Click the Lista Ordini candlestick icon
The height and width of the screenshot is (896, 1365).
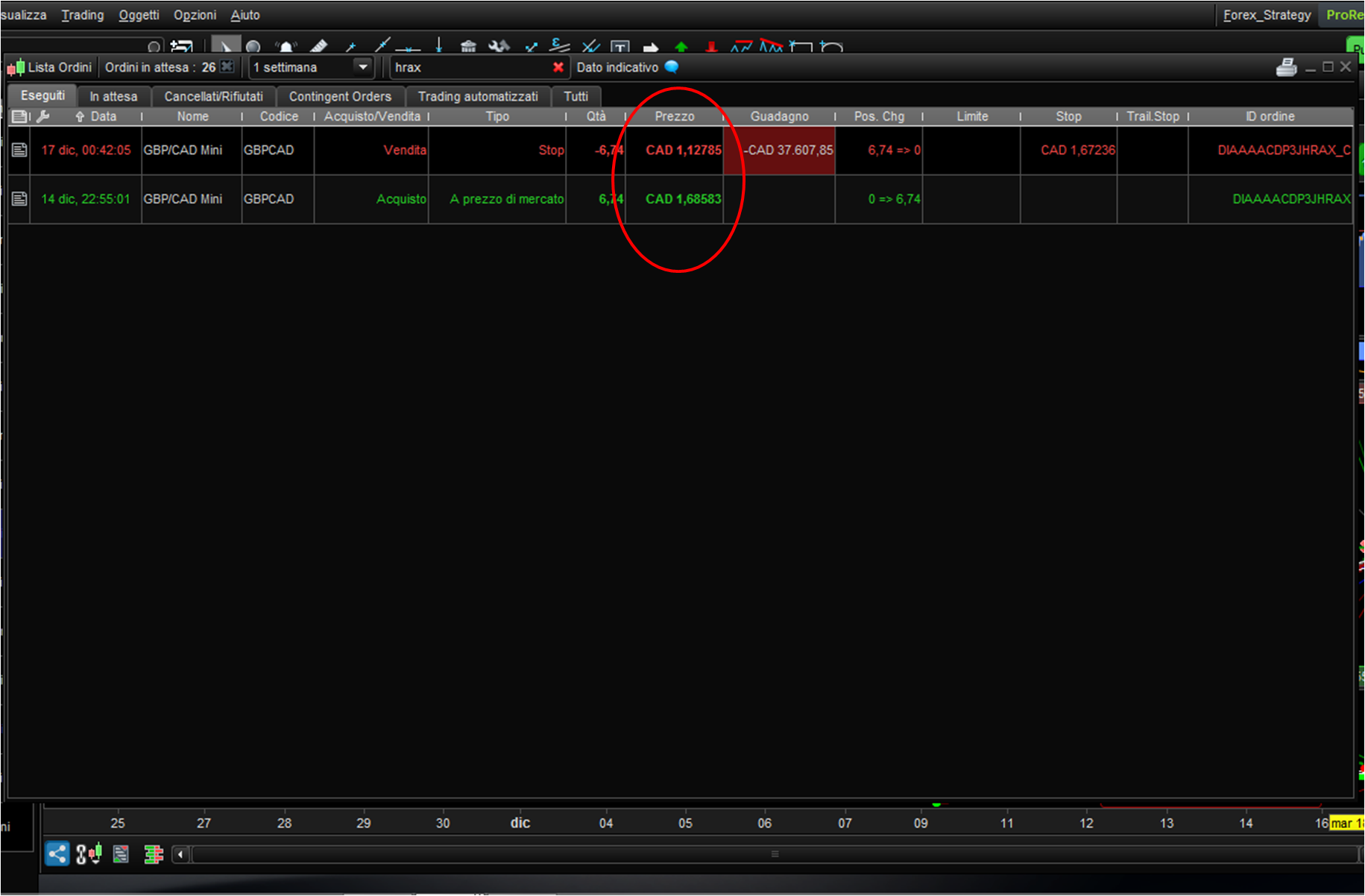(16, 68)
